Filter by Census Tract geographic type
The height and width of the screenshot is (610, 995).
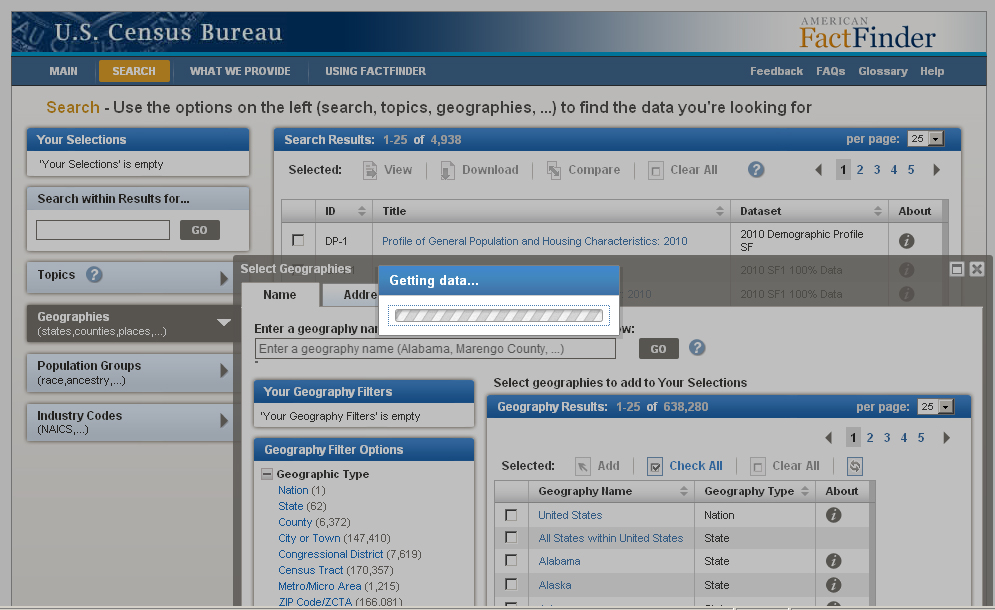pyautogui.click(x=310, y=570)
